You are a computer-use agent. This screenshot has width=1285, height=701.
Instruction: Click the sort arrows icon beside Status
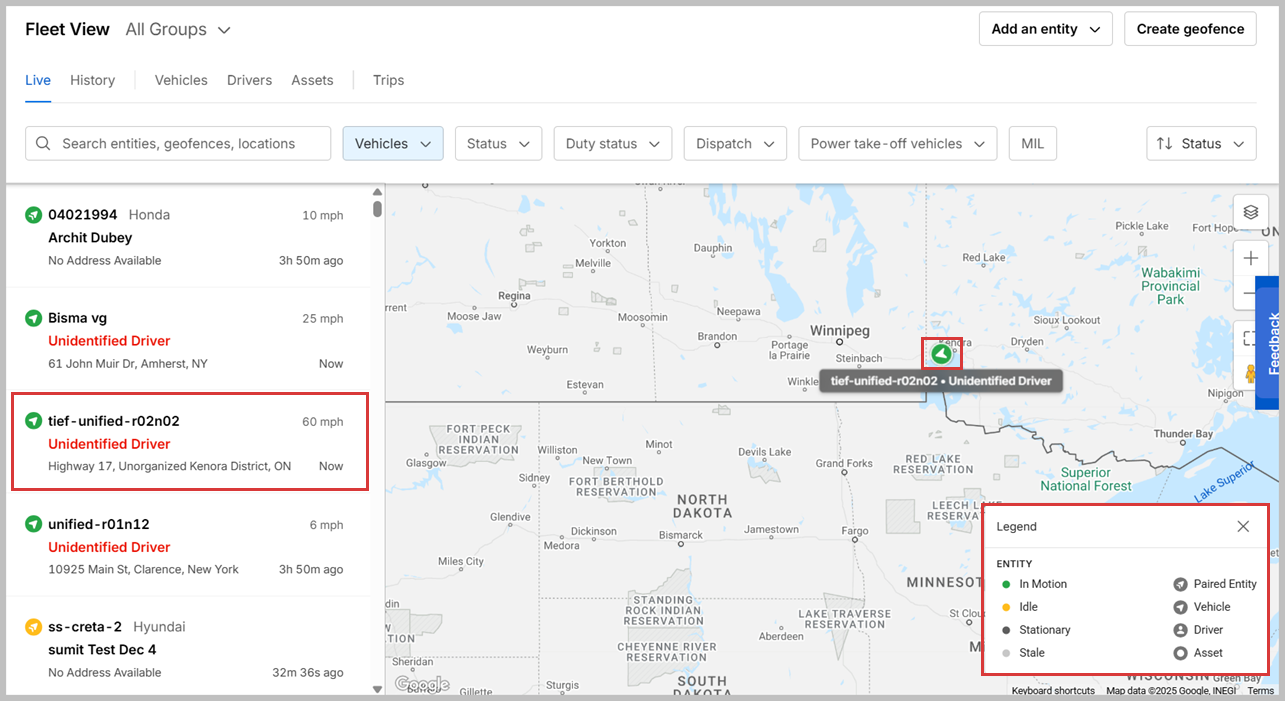coord(1164,143)
